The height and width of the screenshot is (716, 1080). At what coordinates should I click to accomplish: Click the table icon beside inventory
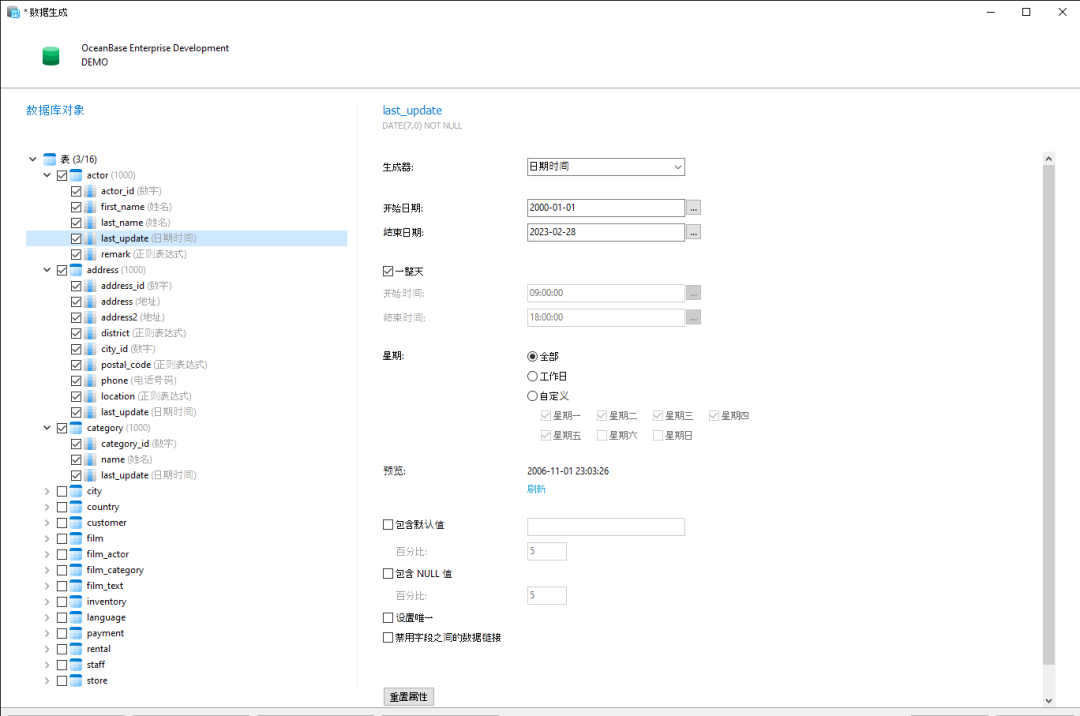tap(76, 602)
